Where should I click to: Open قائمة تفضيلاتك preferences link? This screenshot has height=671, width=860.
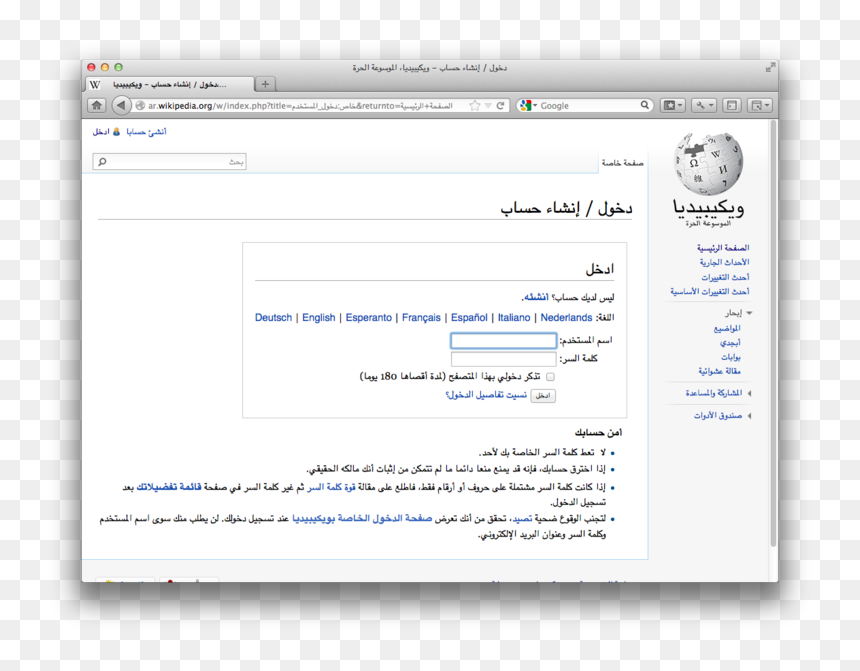168,487
